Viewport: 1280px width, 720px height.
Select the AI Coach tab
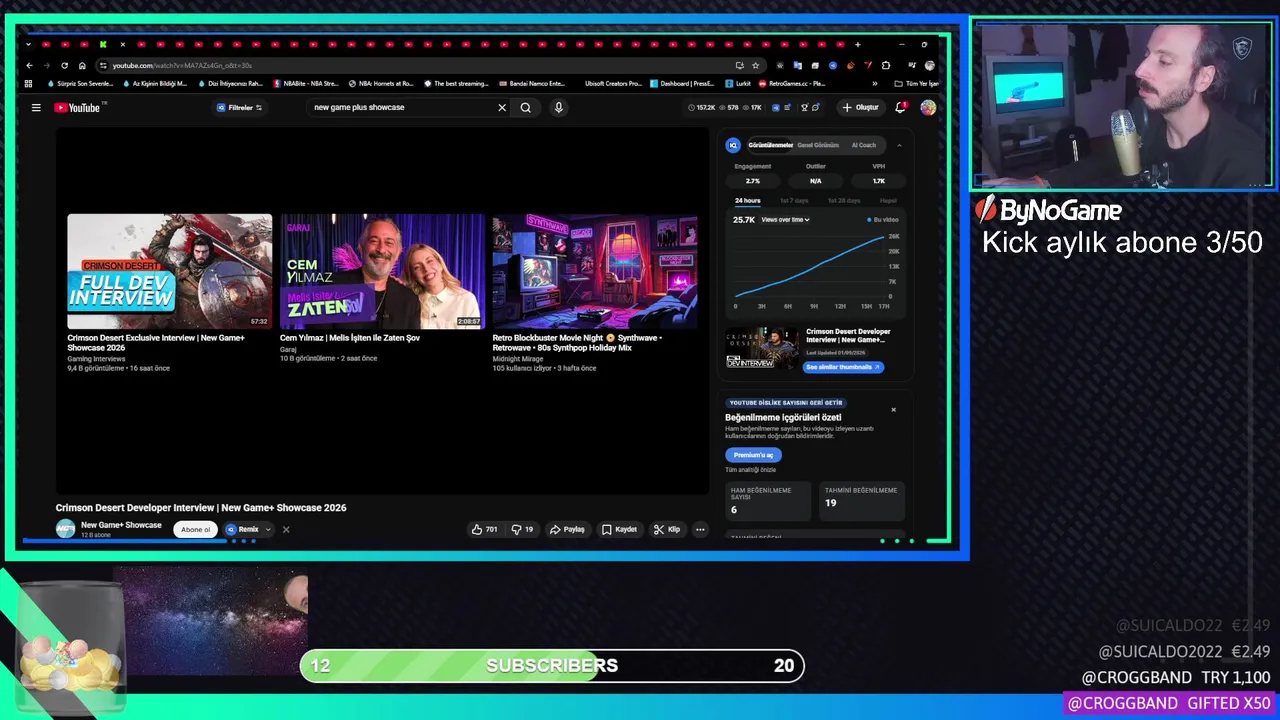(863, 145)
